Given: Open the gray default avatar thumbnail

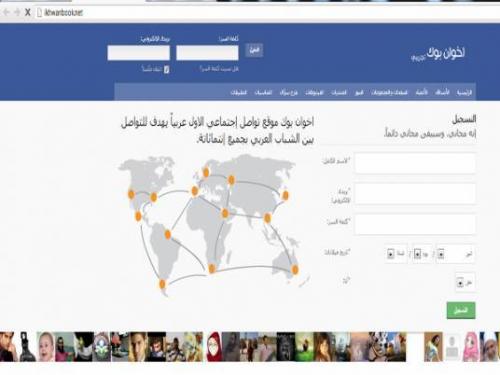Looking at the screenshot, I should point(452,347).
